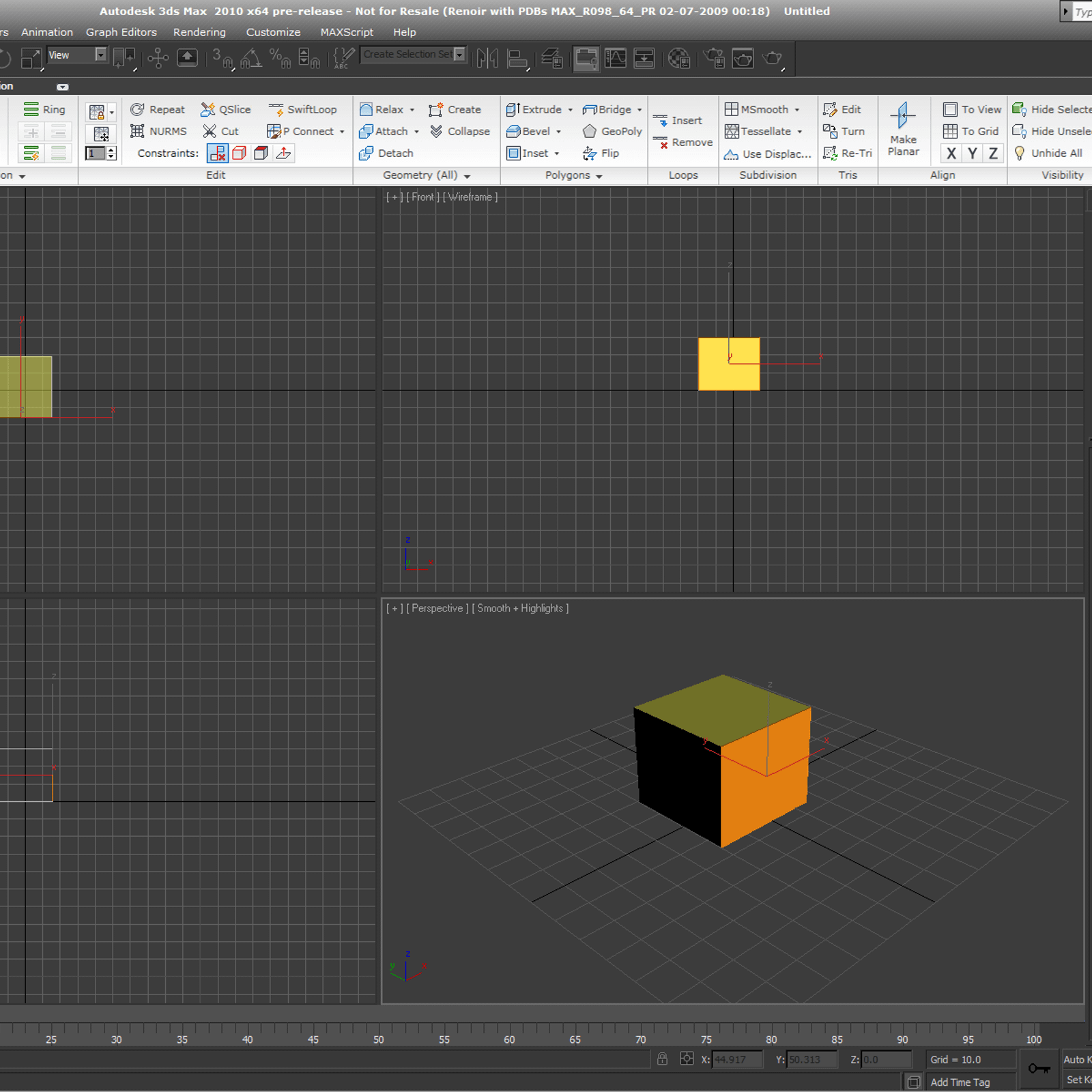Click the MSmooth tool
Image resolution: width=1092 pixels, height=1092 pixels.
click(x=757, y=109)
